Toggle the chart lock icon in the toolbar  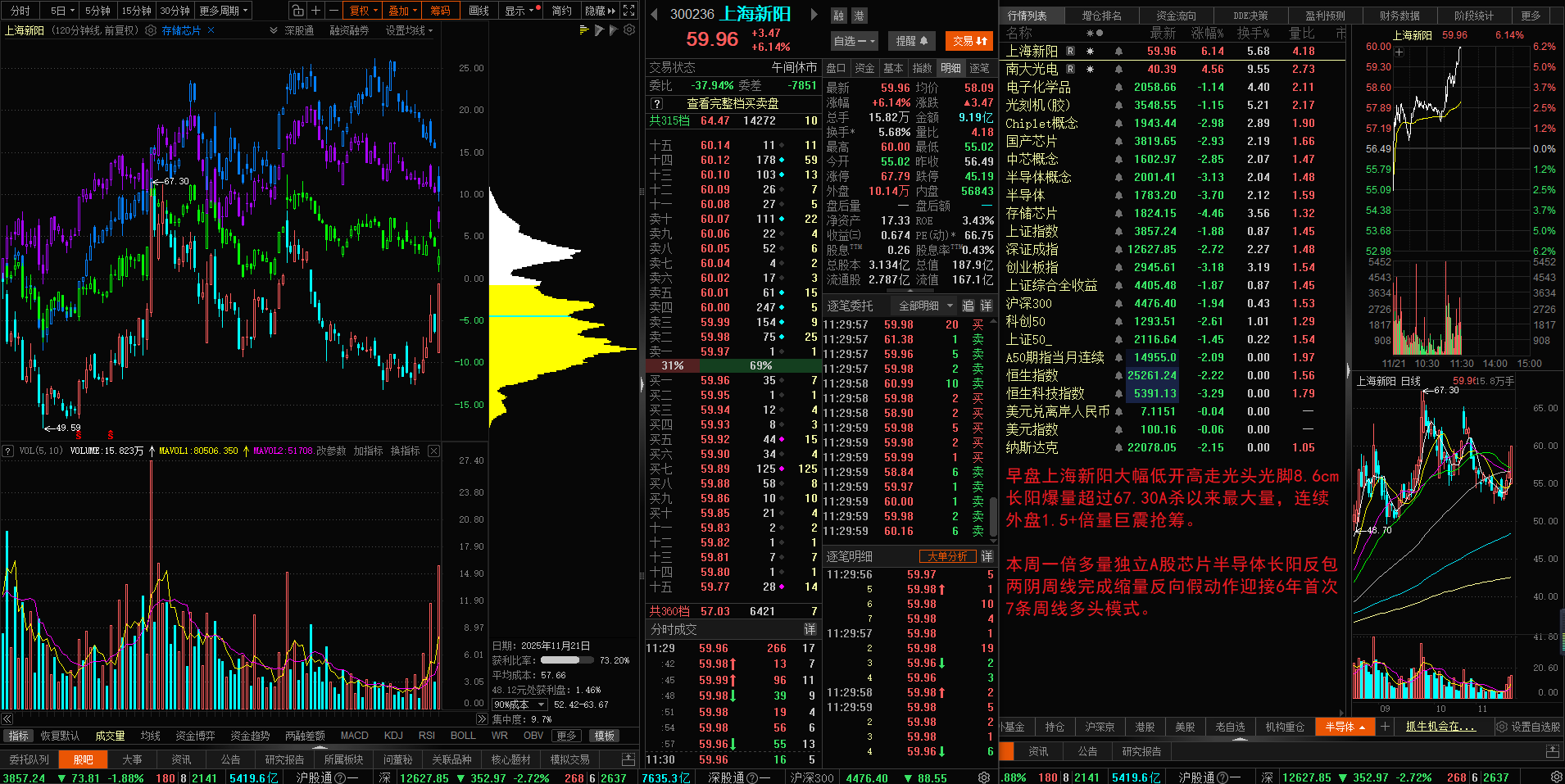(x=297, y=11)
